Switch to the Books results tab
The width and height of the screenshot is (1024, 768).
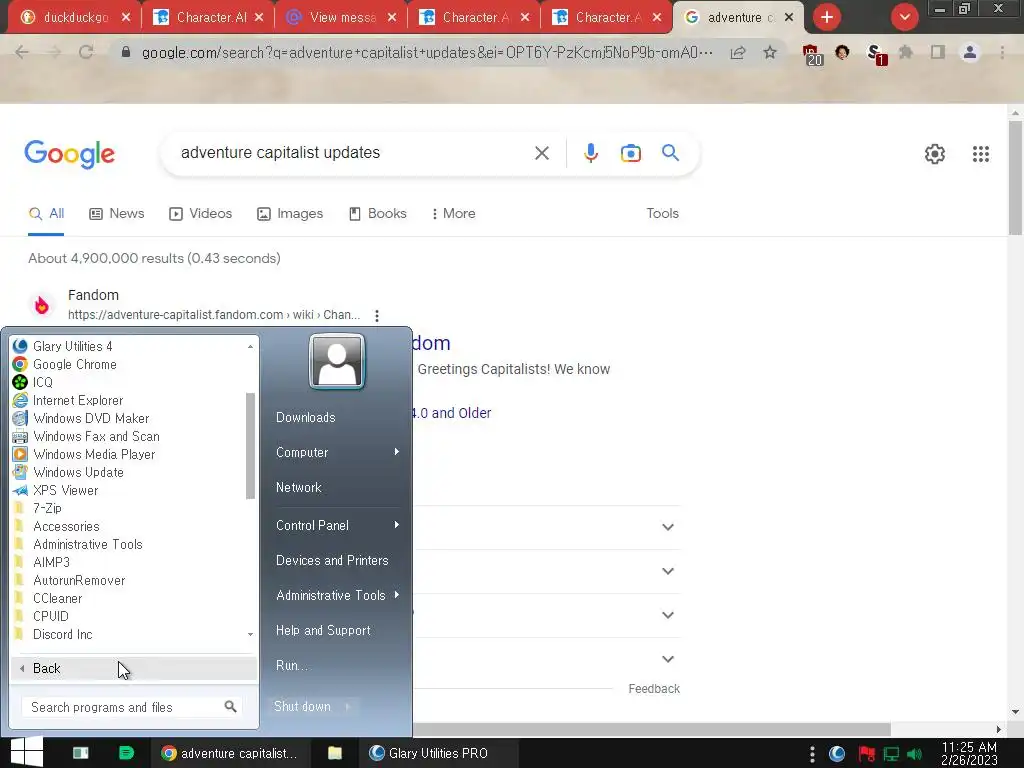pyautogui.click(x=377, y=214)
